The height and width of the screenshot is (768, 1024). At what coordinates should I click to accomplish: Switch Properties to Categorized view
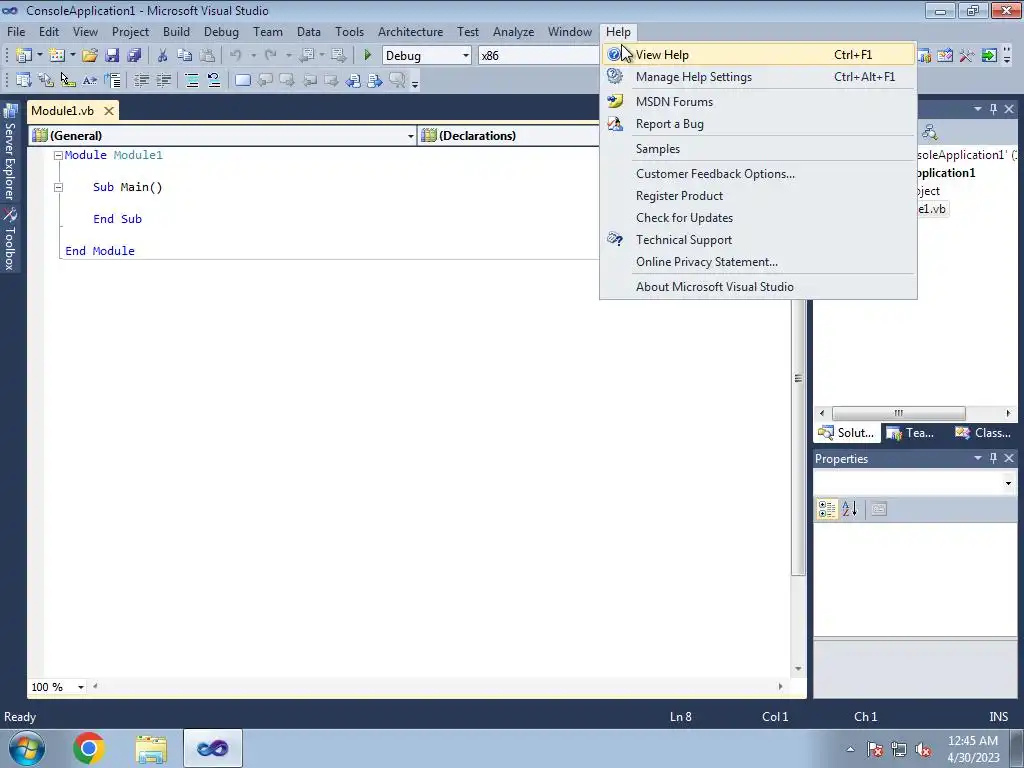pyautogui.click(x=827, y=509)
